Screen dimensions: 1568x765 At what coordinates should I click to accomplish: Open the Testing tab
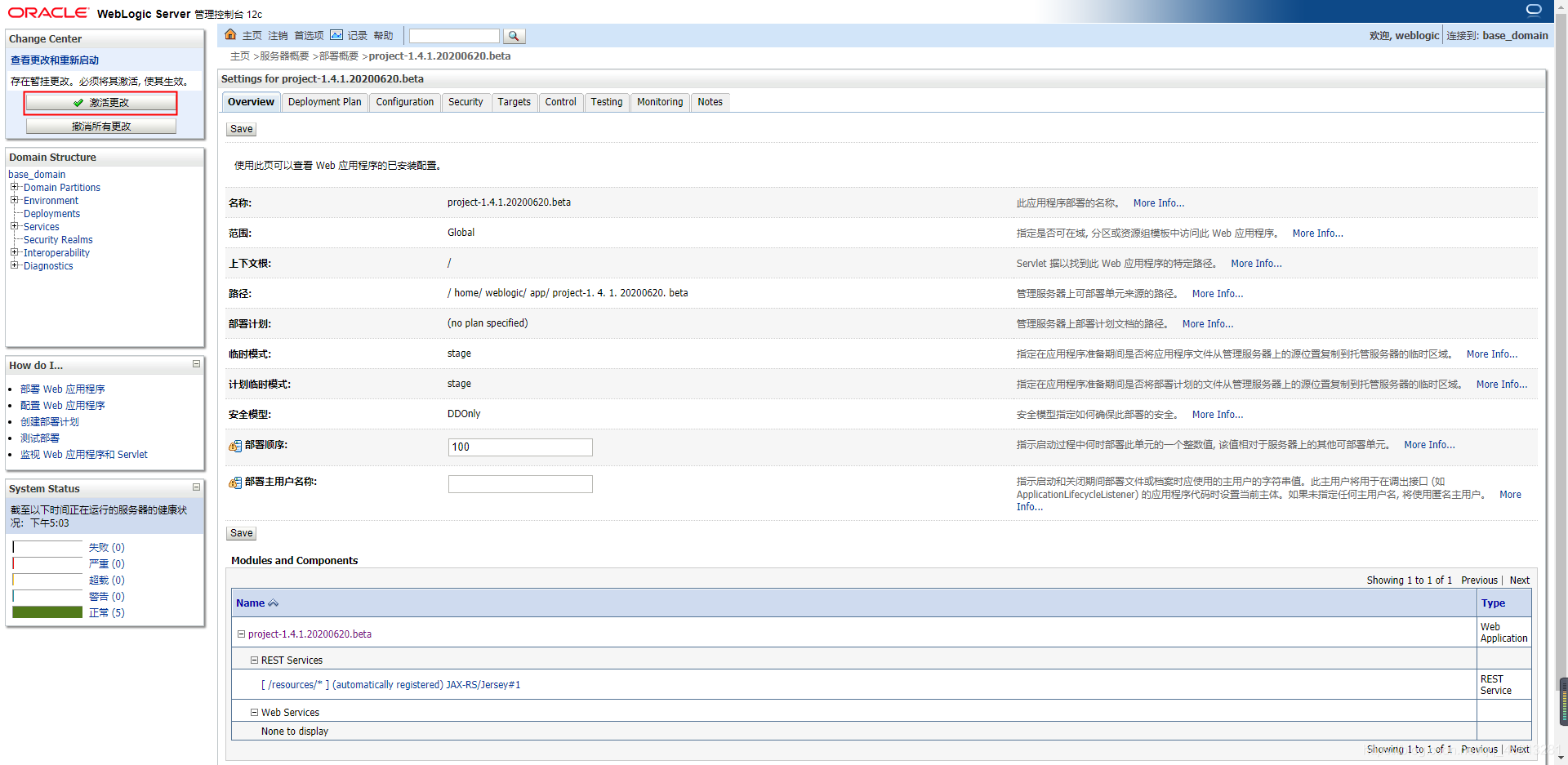click(x=607, y=102)
